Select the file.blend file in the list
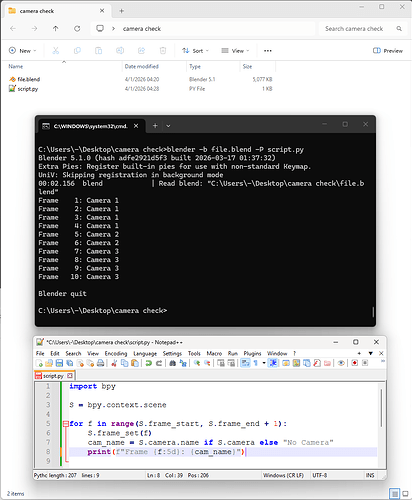The width and height of the screenshot is (412, 500). [x=140, y=79]
